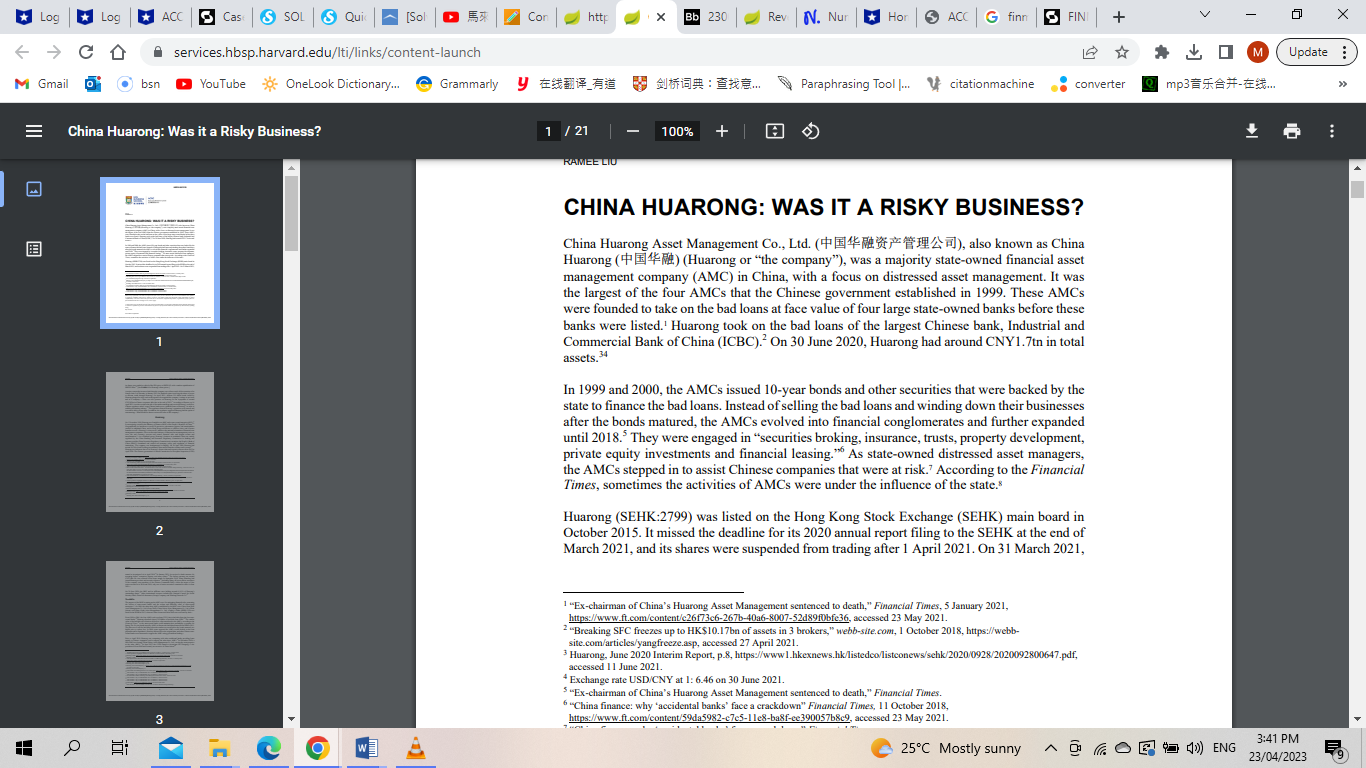This screenshot has width=1366, height=768.
Task: Click the page number input field
Action: 548,131
